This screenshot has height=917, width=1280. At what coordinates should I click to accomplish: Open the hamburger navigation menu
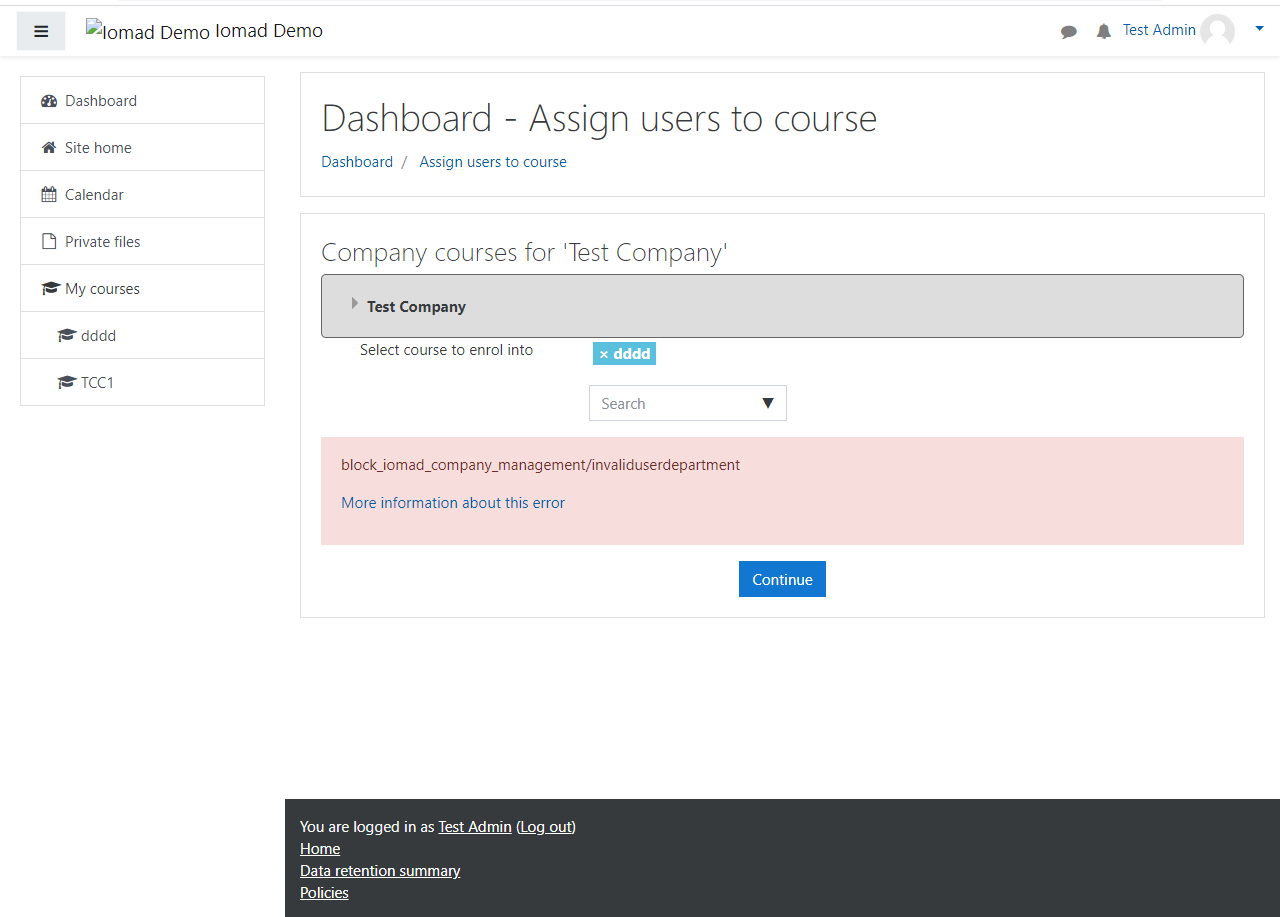point(40,30)
